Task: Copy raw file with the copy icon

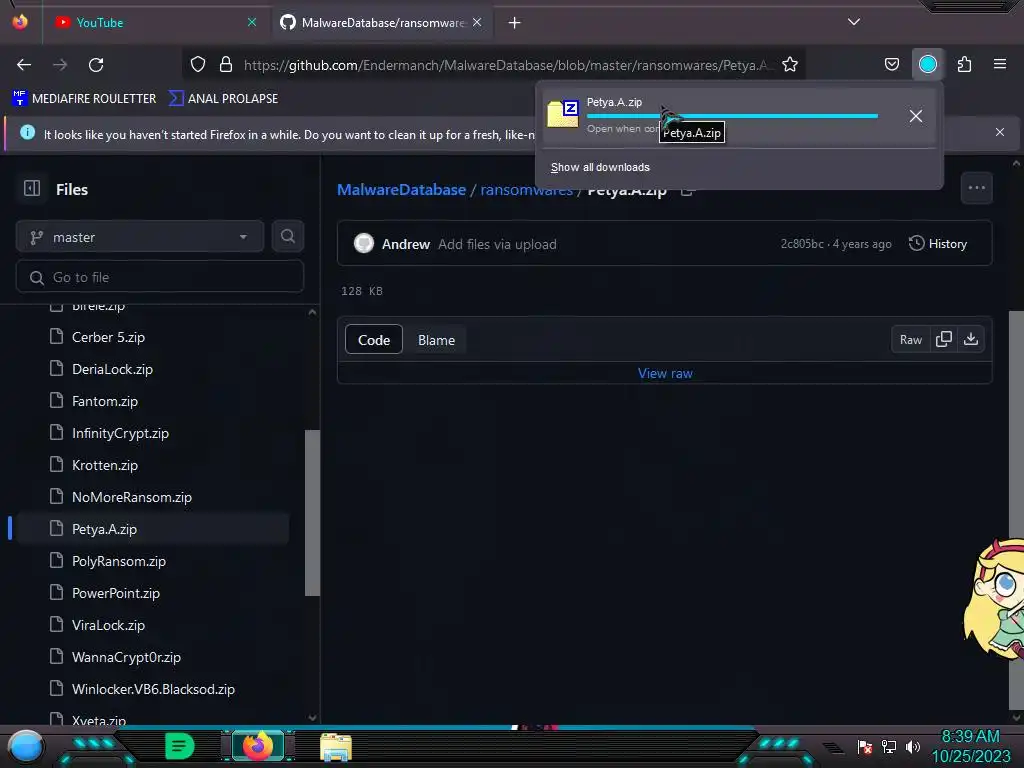Action: click(x=943, y=339)
